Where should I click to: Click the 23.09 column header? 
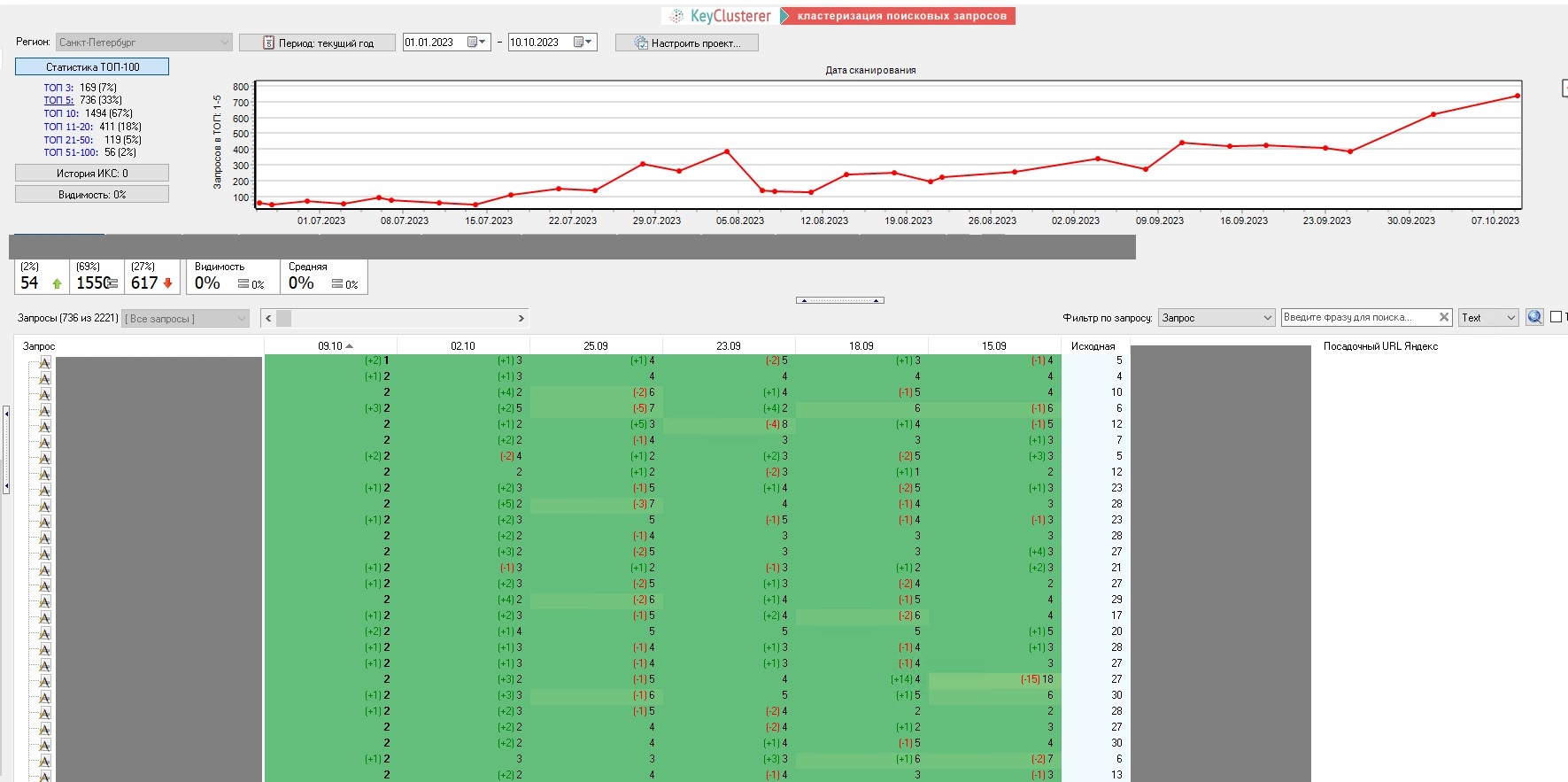click(729, 346)
